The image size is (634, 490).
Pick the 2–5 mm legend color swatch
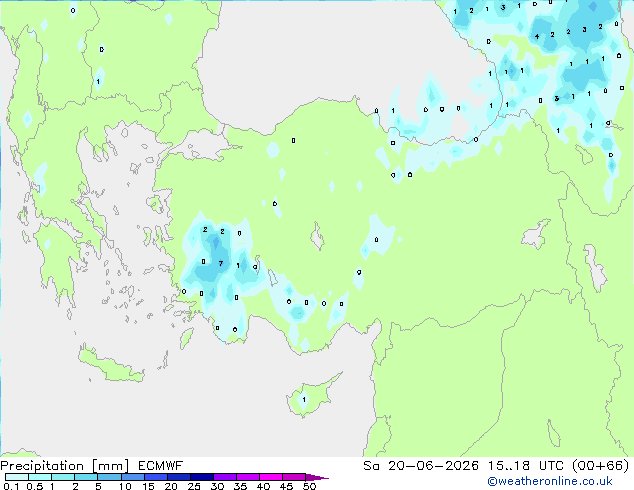(86, 477)
